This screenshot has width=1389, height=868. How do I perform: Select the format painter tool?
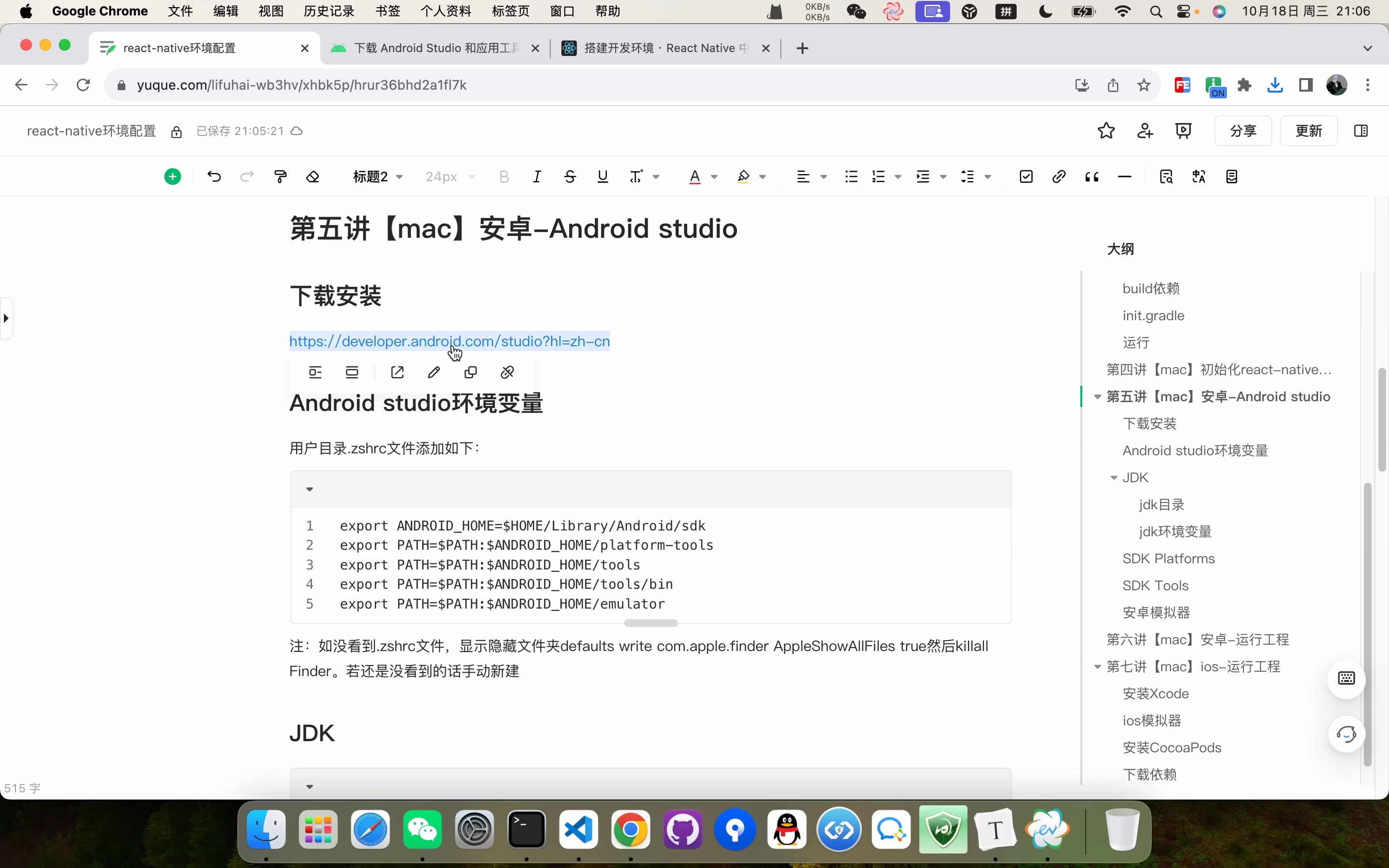click(x=280, y=176)
